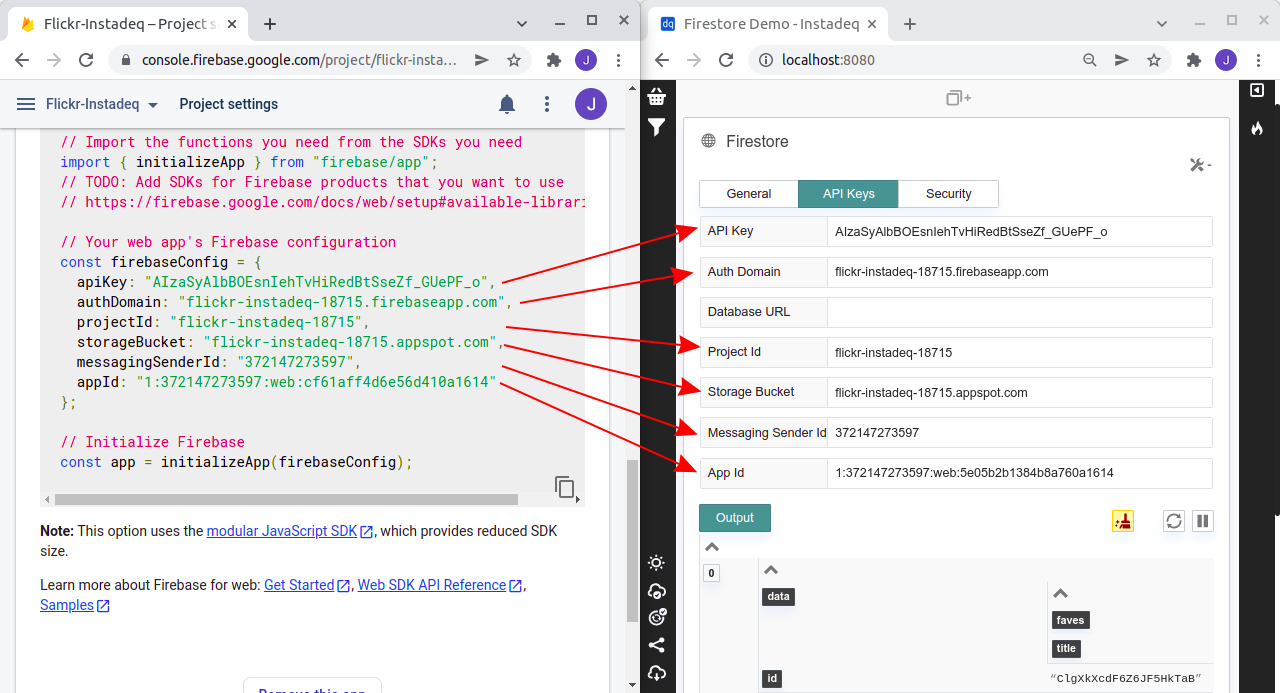
Task: Open extensions puzzle icon in localhost window
Action: click(1194, 60)
